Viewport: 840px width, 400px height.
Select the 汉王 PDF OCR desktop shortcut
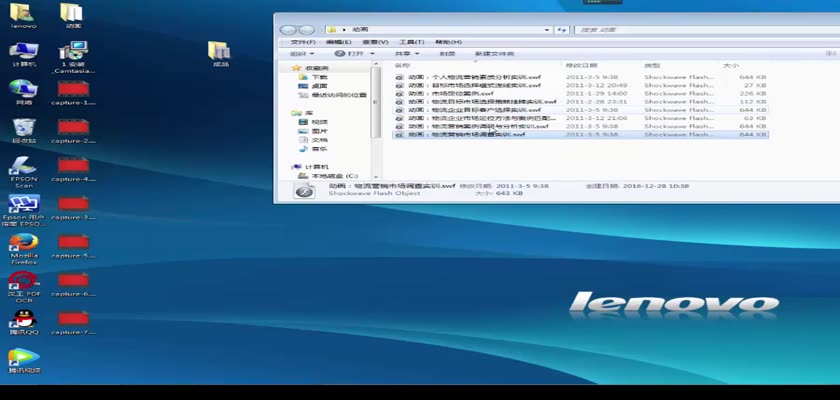pos(24,288)
